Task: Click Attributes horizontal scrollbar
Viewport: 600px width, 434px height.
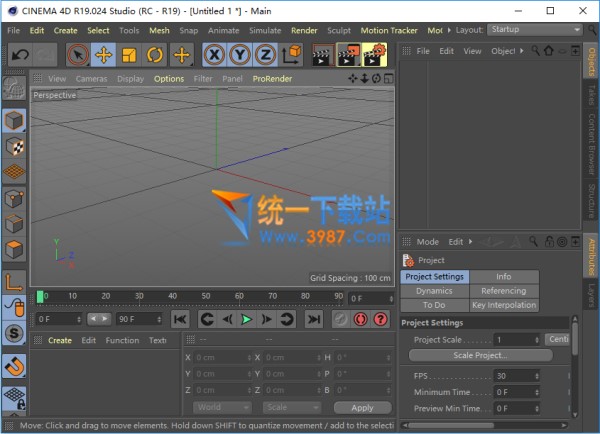Action: [451, 425]
